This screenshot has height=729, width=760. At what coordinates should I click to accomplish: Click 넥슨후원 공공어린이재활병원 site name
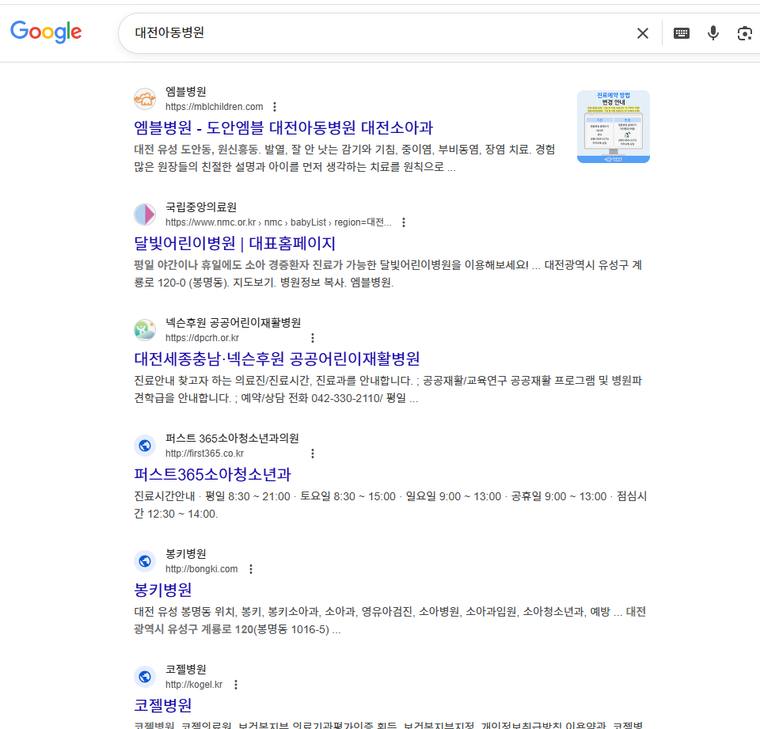(233, 323)
